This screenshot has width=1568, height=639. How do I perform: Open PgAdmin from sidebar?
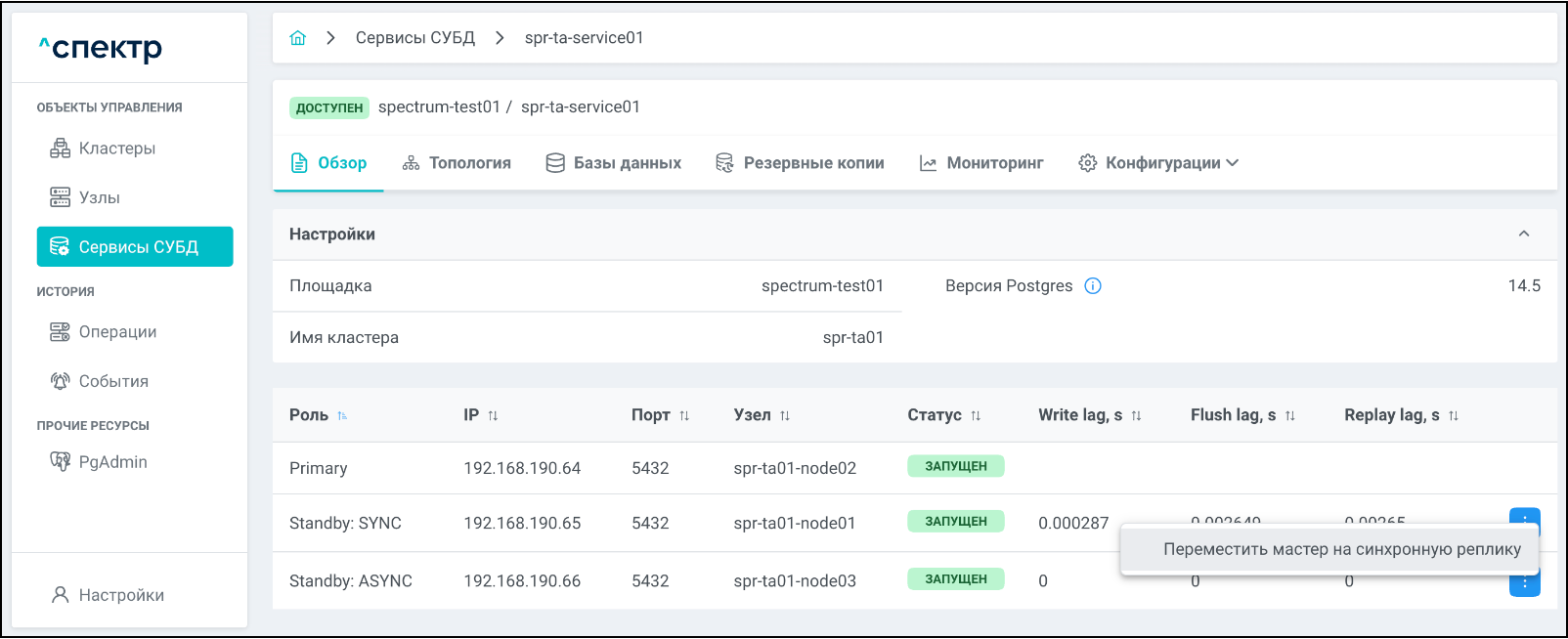[112, 462]
